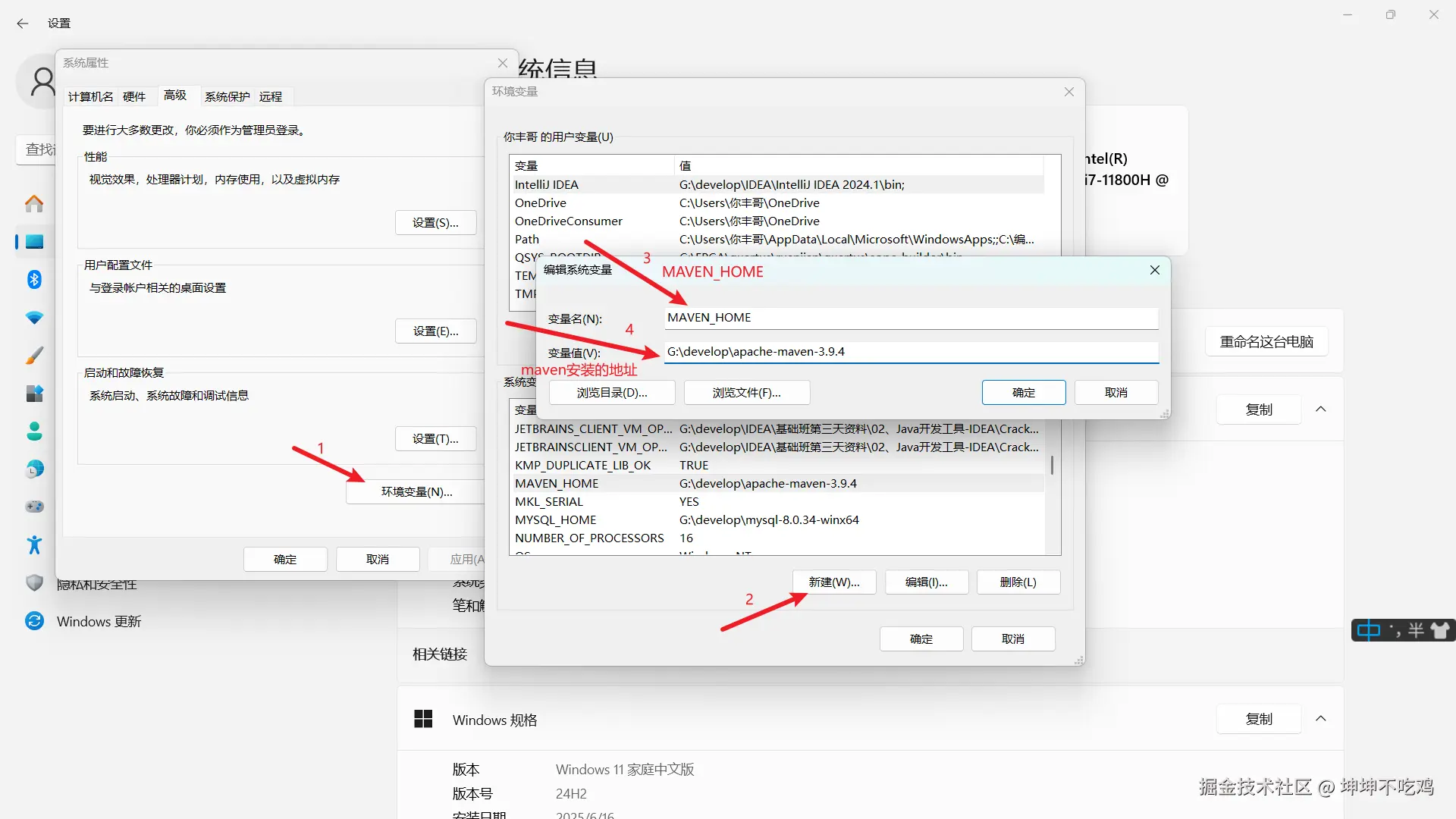1456x819 pixels.
Task: Switch to the 硬件 tab
Action: coord(134,96)
